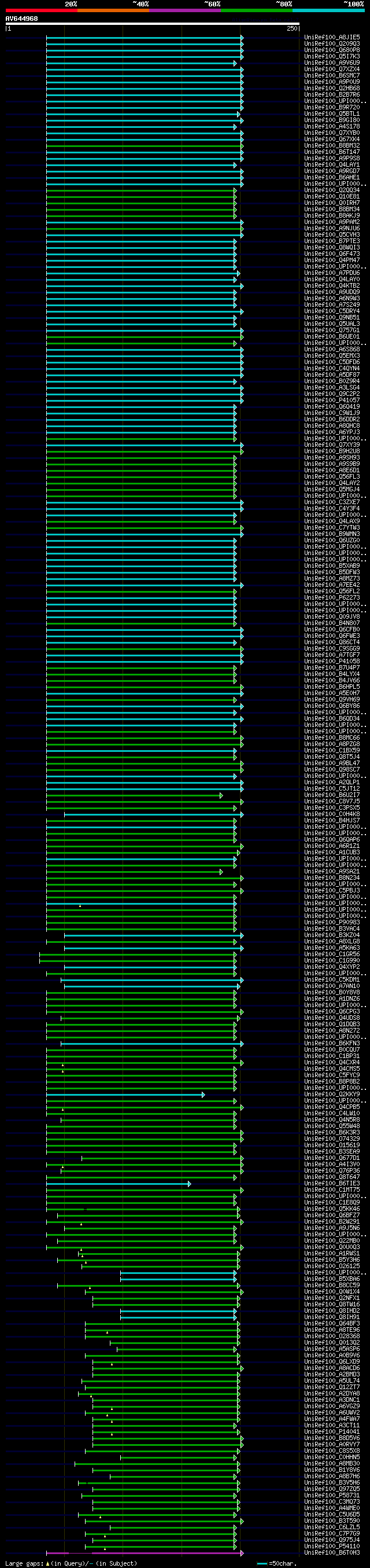Click hit label UniRef100_A9P0U9
This screenshot has height=1568, width=370.
(x=332, y=82)
